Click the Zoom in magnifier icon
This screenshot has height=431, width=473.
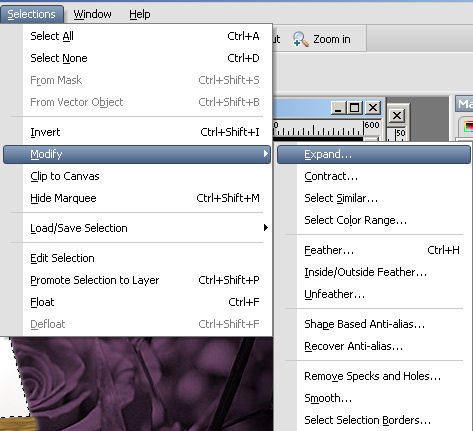pos(300,39)
